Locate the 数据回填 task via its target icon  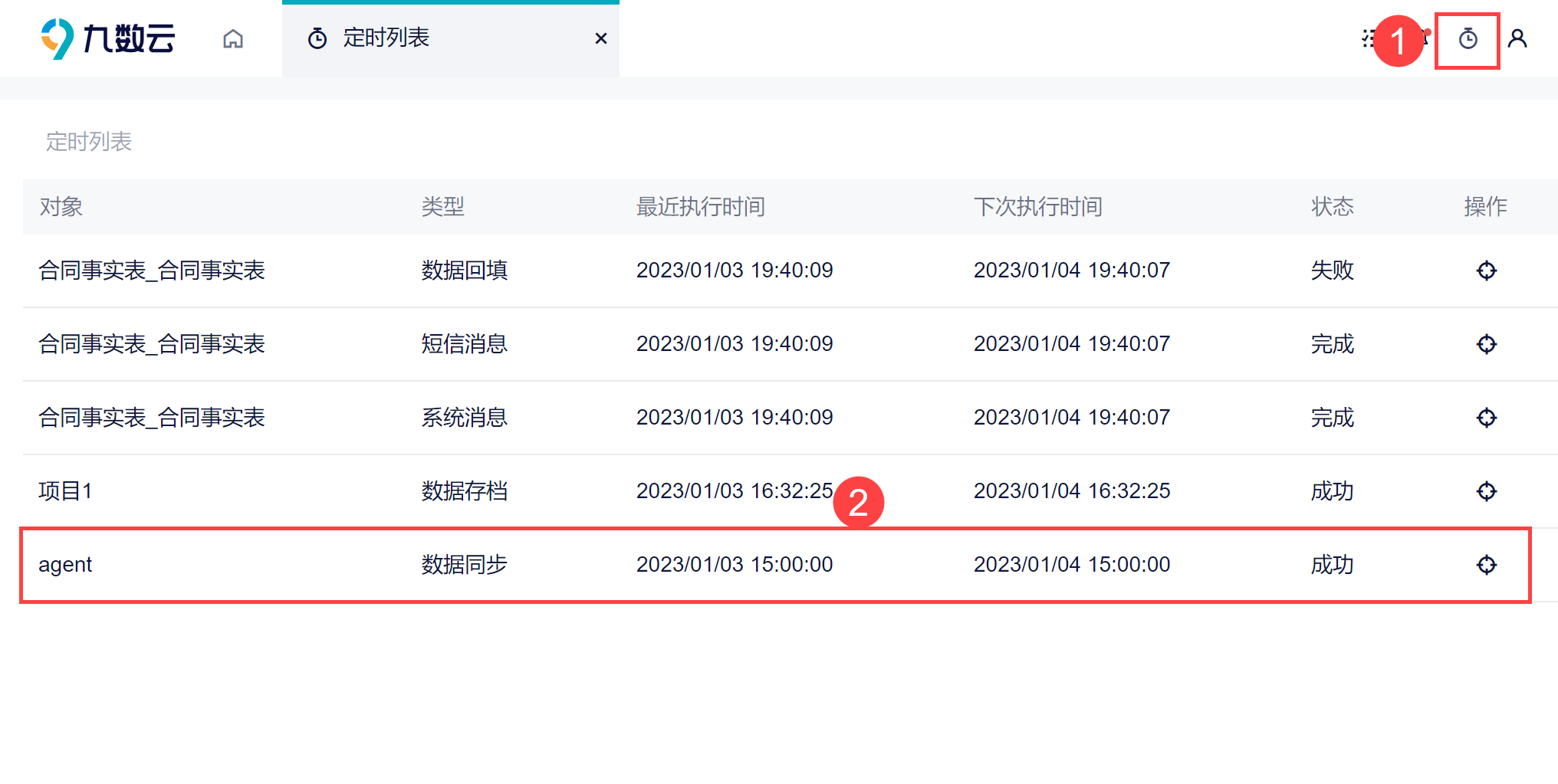[1487, 271]
